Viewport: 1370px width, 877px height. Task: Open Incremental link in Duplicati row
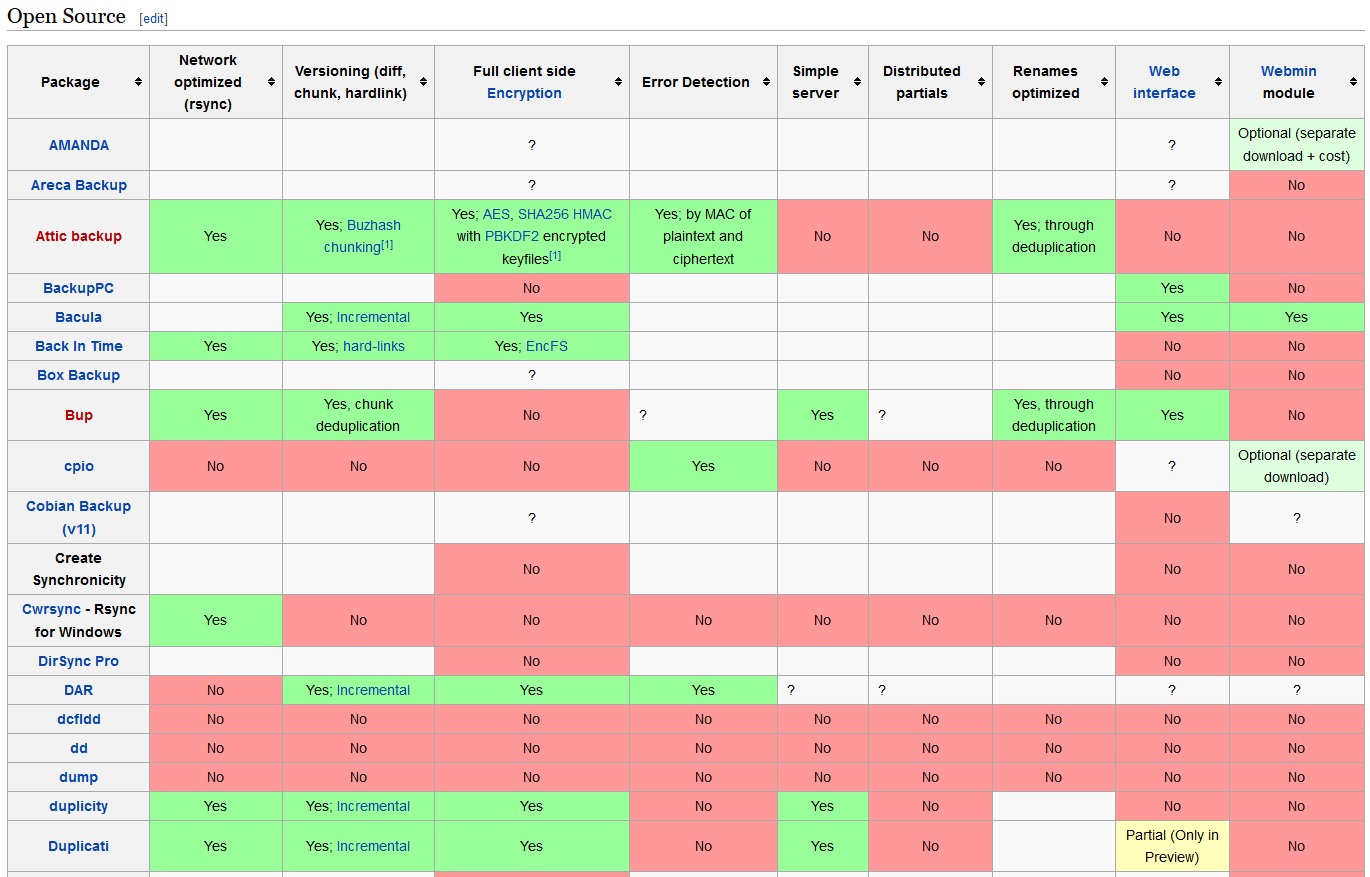coord(373,846)
